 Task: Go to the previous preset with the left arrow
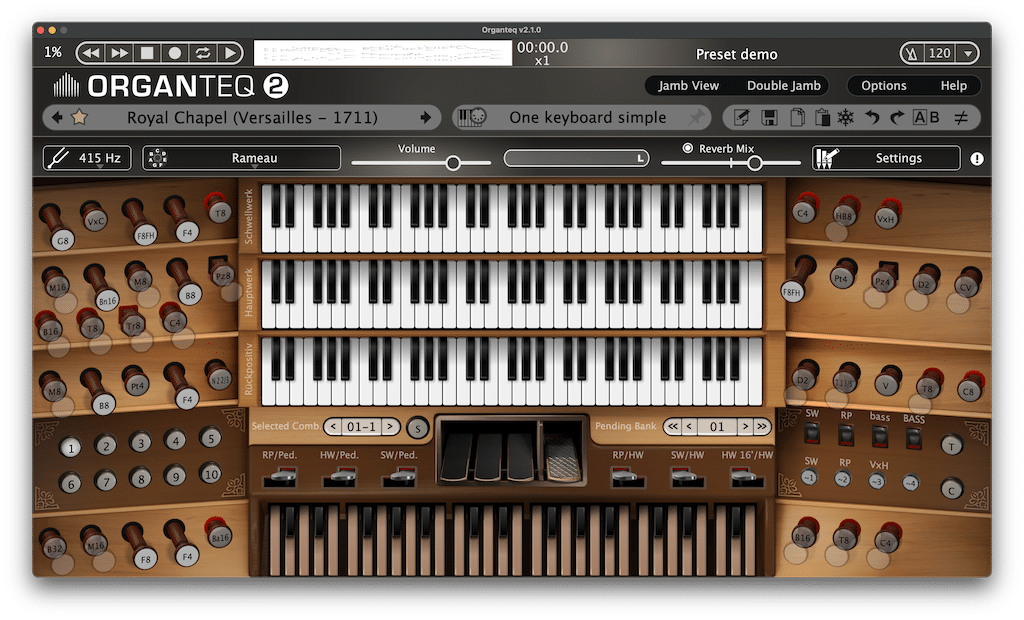(57, 118)
